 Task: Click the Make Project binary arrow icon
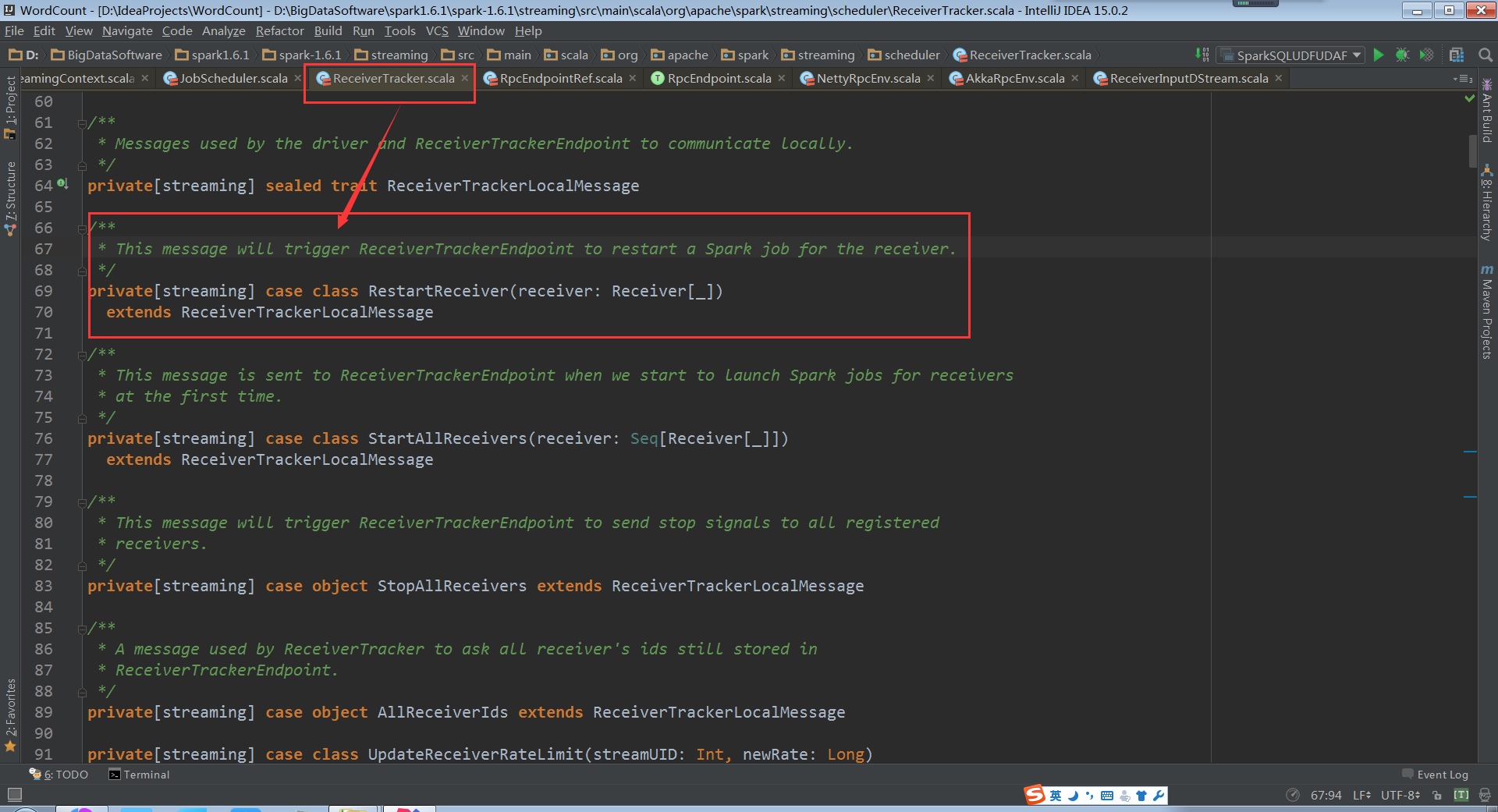(x=1202, y=55)
